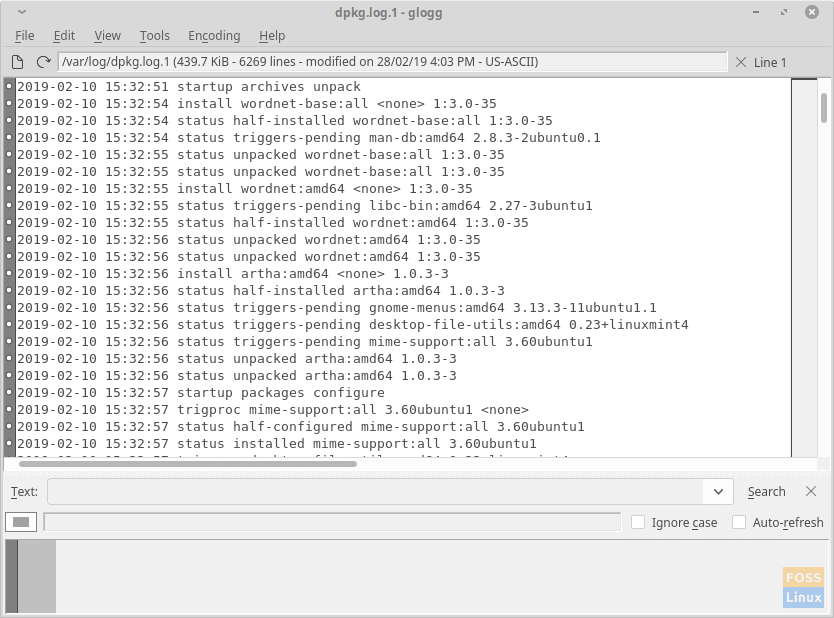Mark the 'triggers-pending desktop-file-utils:amd64' line bullet
The height and width of the screenshot is (618, 834).
pyautogui.click(x=9, y=324)
